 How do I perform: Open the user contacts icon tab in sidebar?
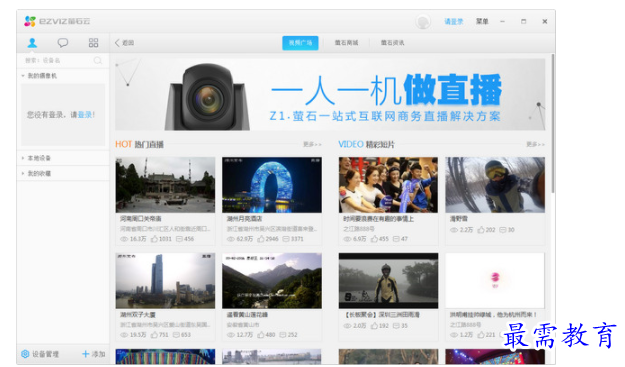click(x=32, y=43)
